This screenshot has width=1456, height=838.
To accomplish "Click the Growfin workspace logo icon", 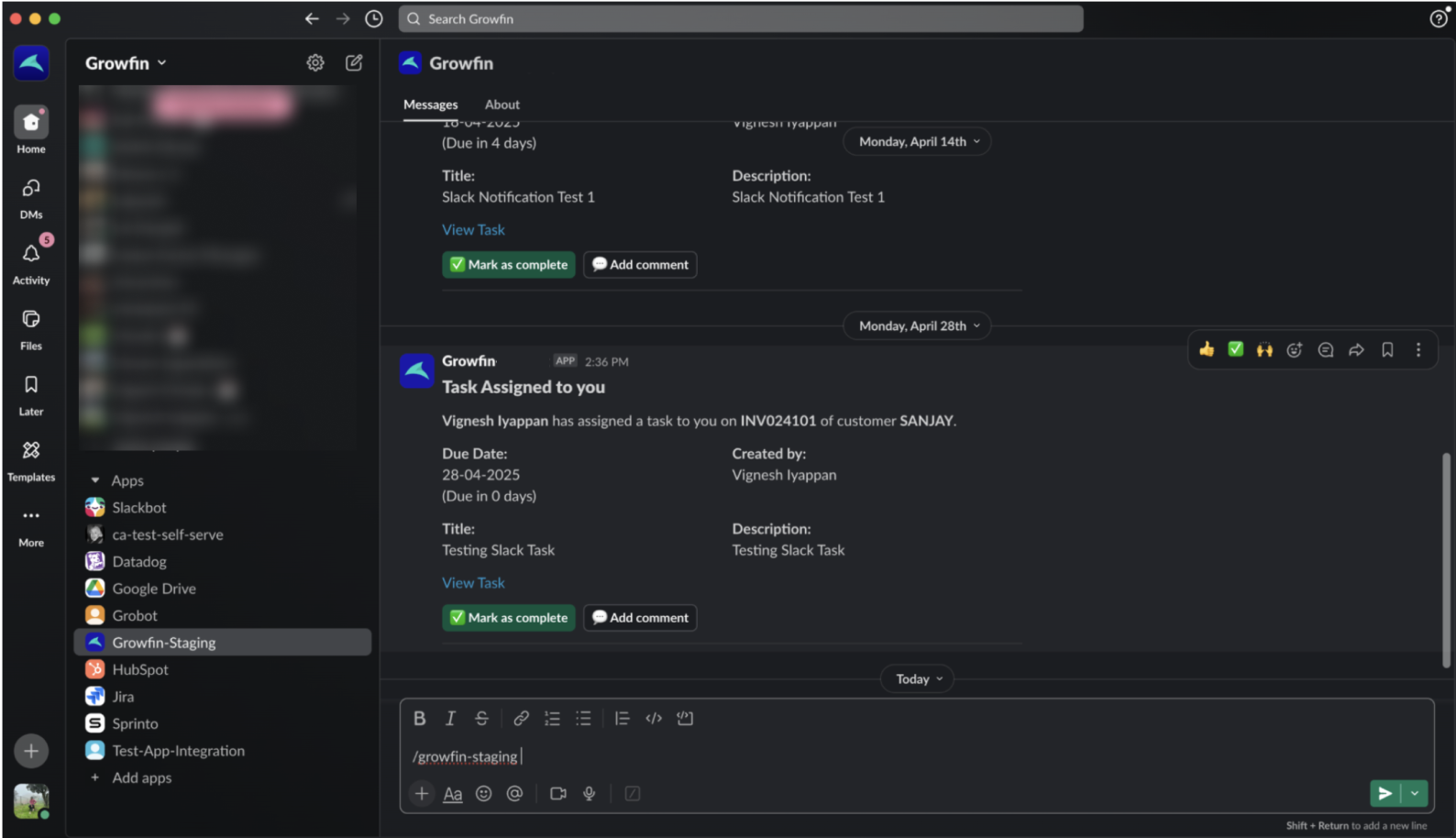I will [x=31, y=63].
